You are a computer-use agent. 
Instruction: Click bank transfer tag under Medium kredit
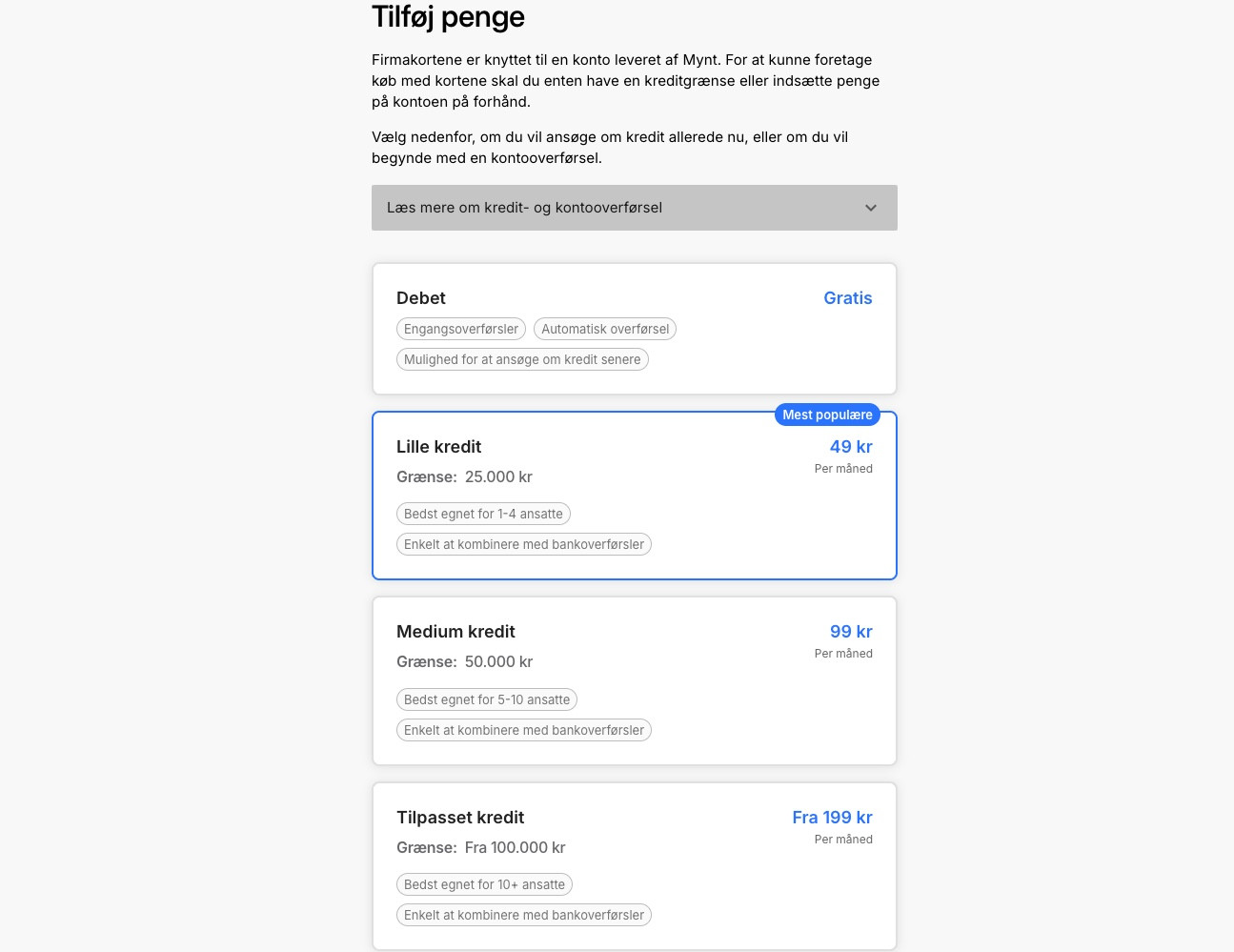(x=524, y=730)
